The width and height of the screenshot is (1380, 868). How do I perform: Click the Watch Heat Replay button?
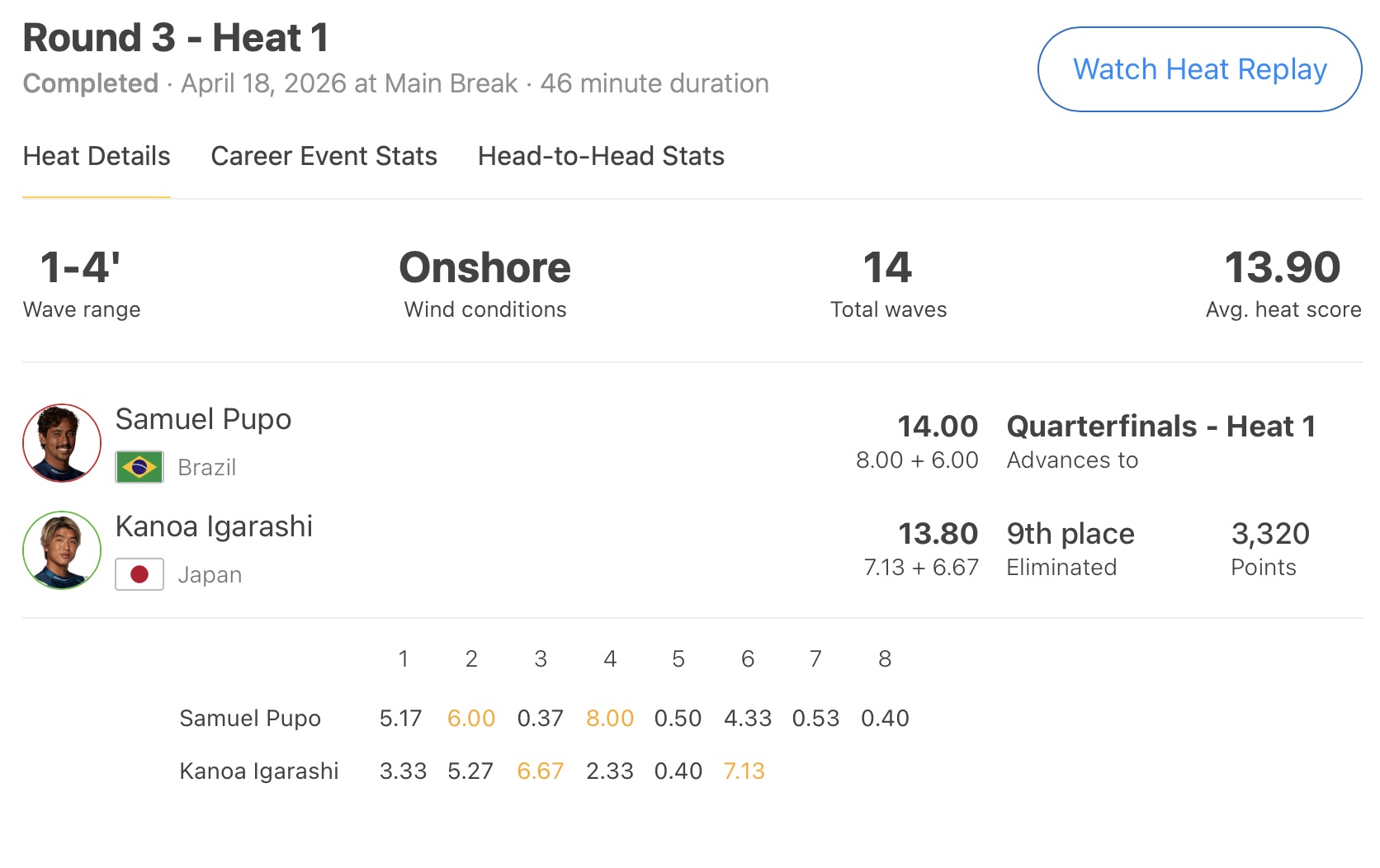(1198, 69)
